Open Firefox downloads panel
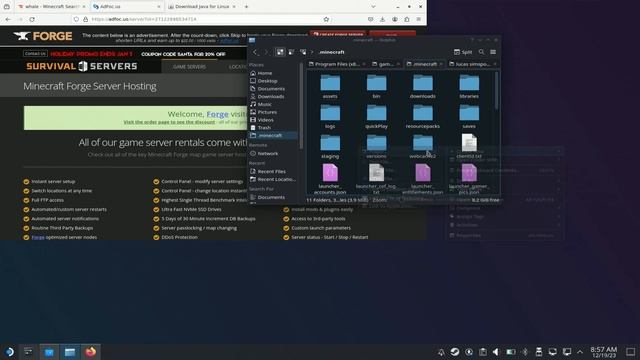The image size is (640, 360). tap(382, 19)
